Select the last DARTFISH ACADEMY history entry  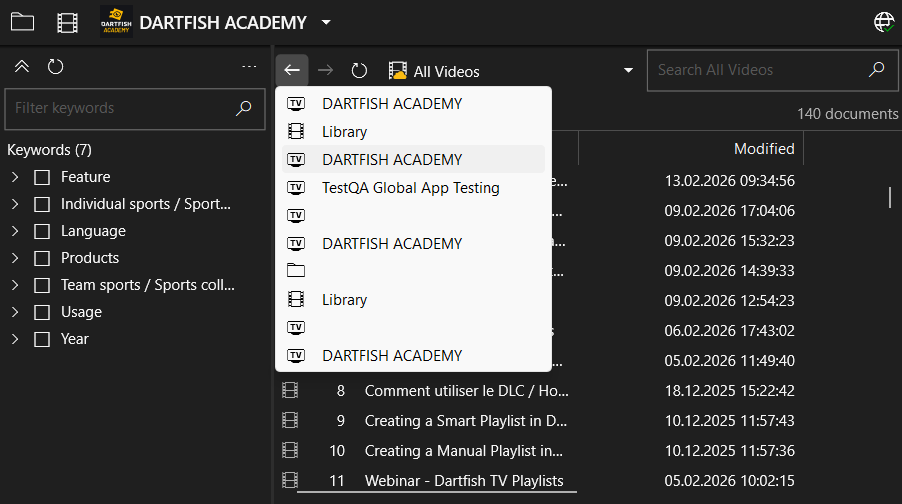point(413,356)
